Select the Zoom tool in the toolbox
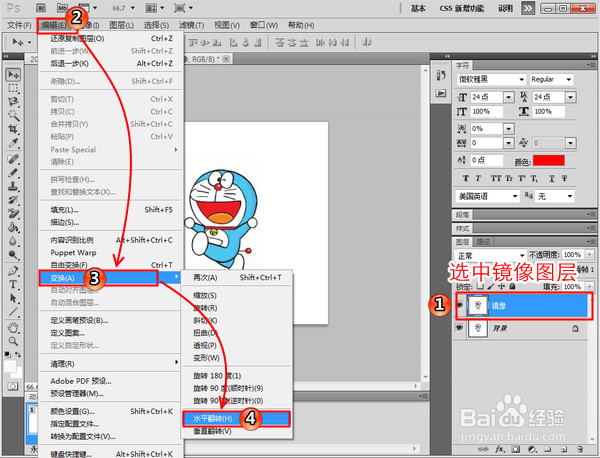 pos(13,341)
